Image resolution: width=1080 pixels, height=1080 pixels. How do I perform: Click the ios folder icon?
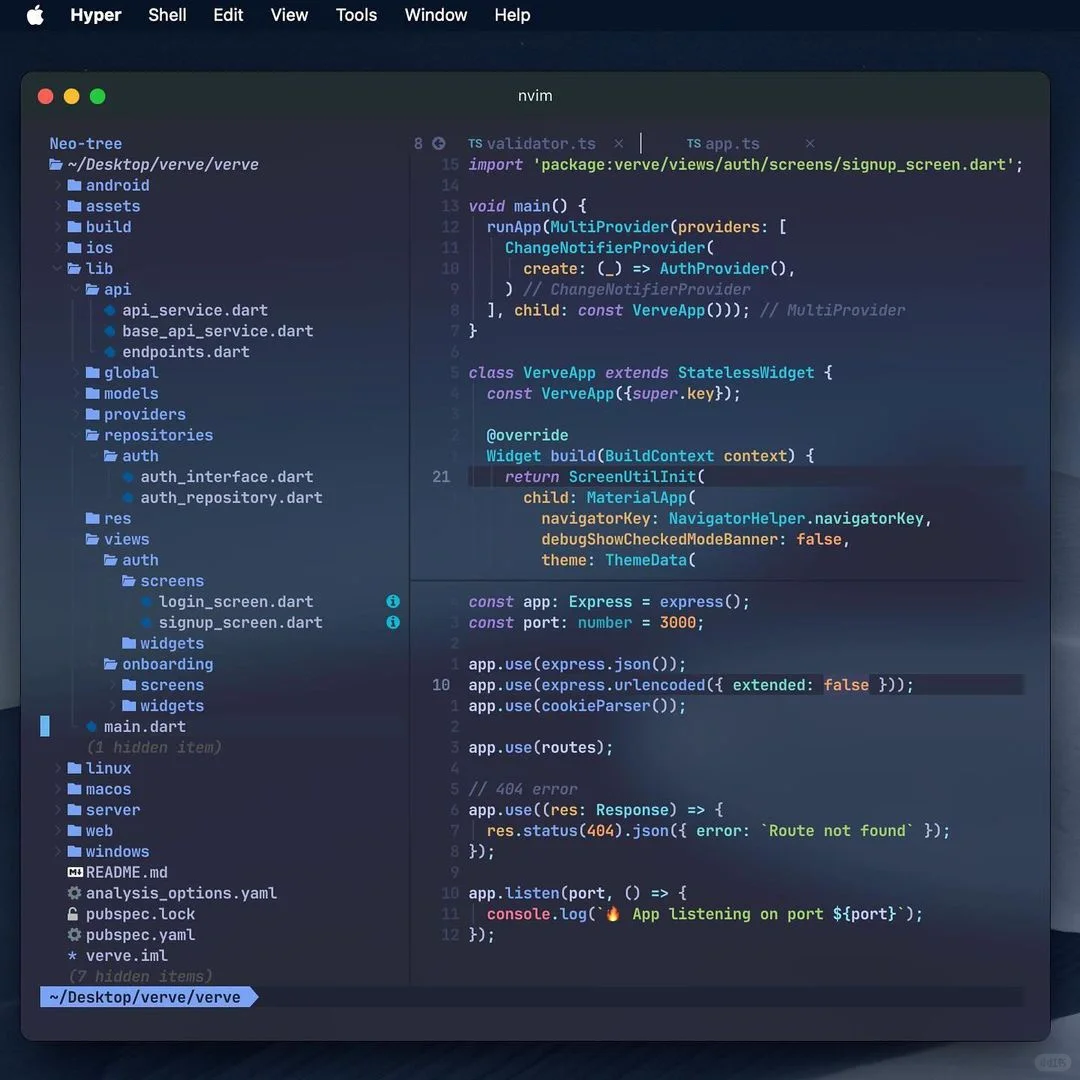coord(74,247)
